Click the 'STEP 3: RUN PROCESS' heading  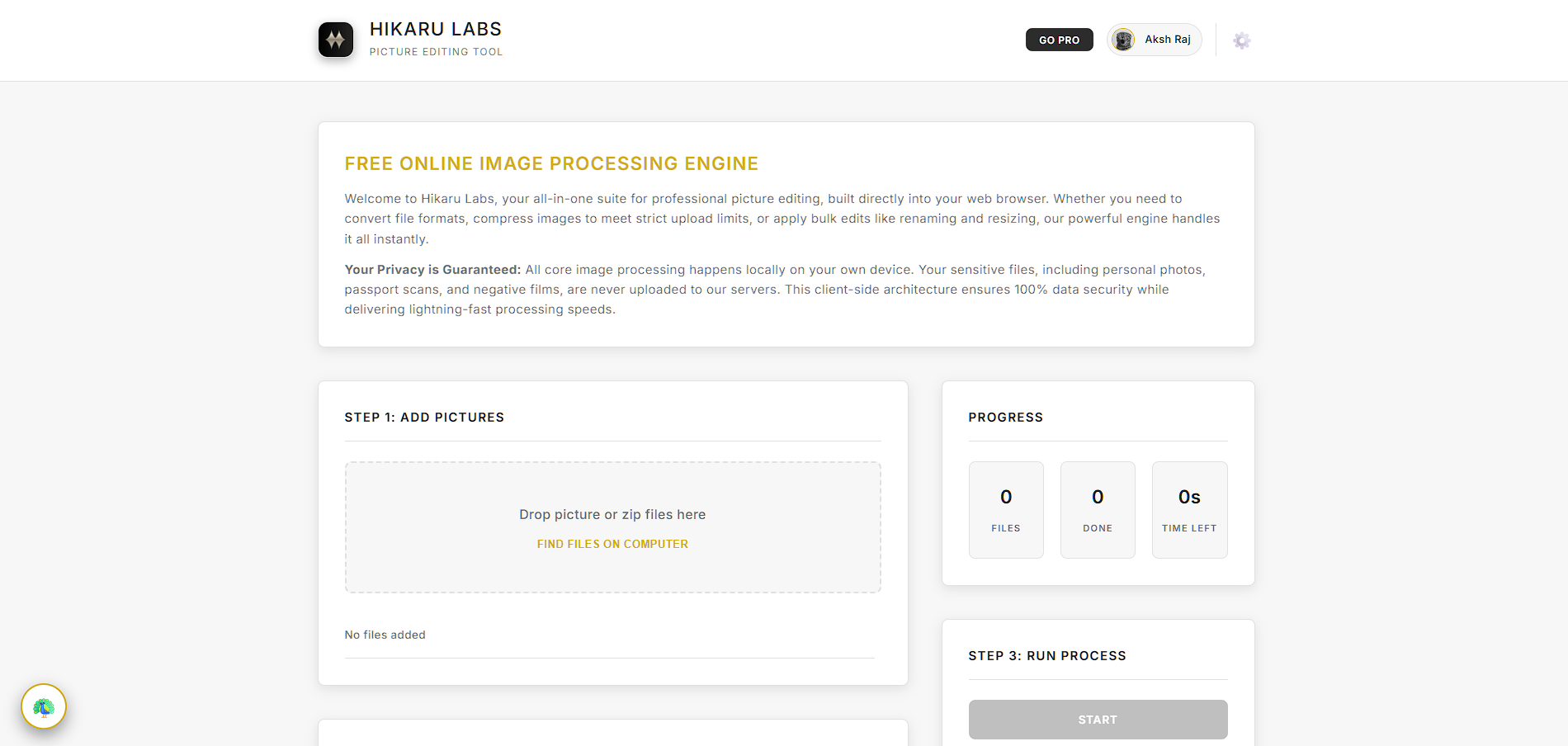pyautogui.click(x=1047, y=656)
